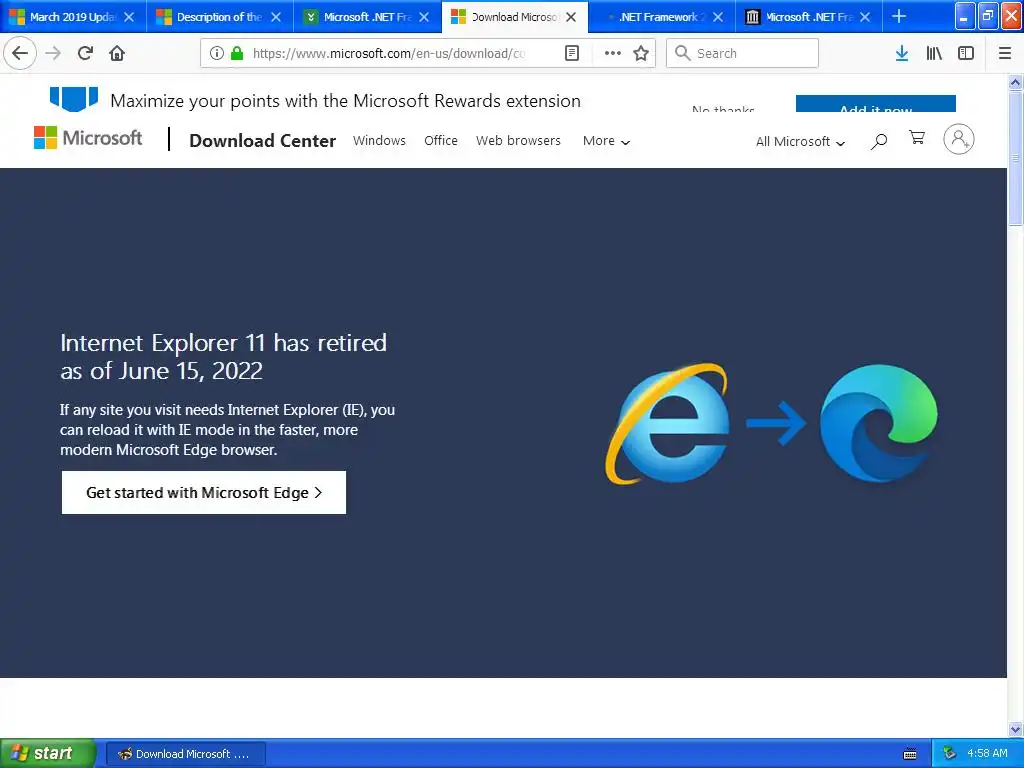Show site information icon in address bar
1024x768 pixels.
(217, 53)
